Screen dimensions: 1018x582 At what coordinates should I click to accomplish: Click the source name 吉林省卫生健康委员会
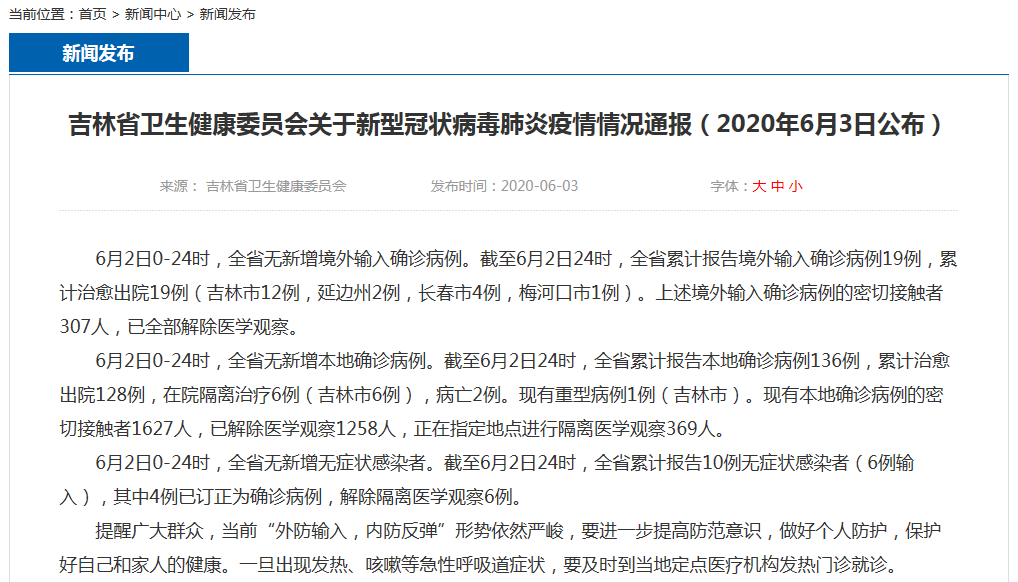pyautogui.click(x=276, y=186)
